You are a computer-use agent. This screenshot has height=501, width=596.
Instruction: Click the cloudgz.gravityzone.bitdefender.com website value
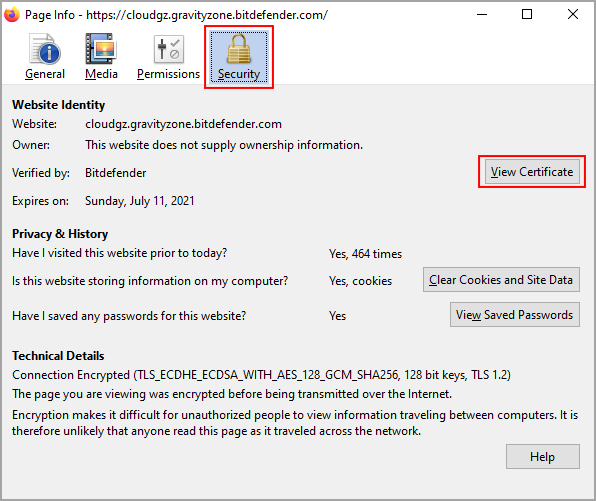coord(183,124)
